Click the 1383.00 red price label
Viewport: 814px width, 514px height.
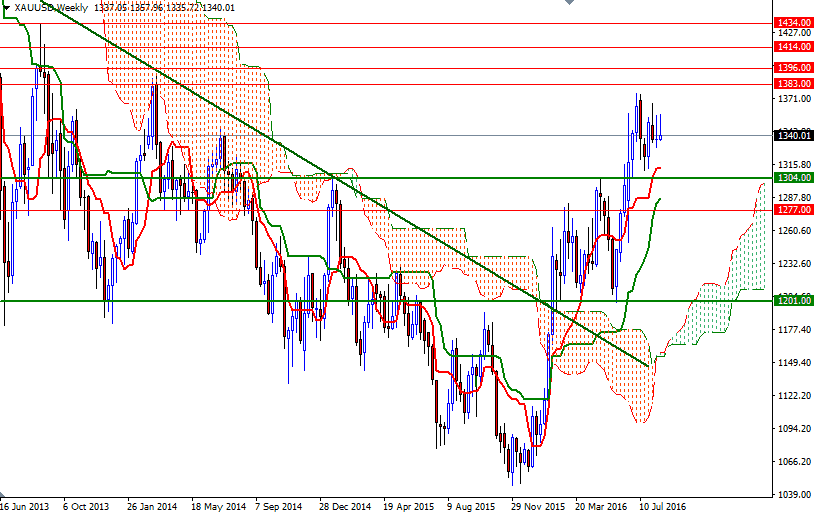793,84
